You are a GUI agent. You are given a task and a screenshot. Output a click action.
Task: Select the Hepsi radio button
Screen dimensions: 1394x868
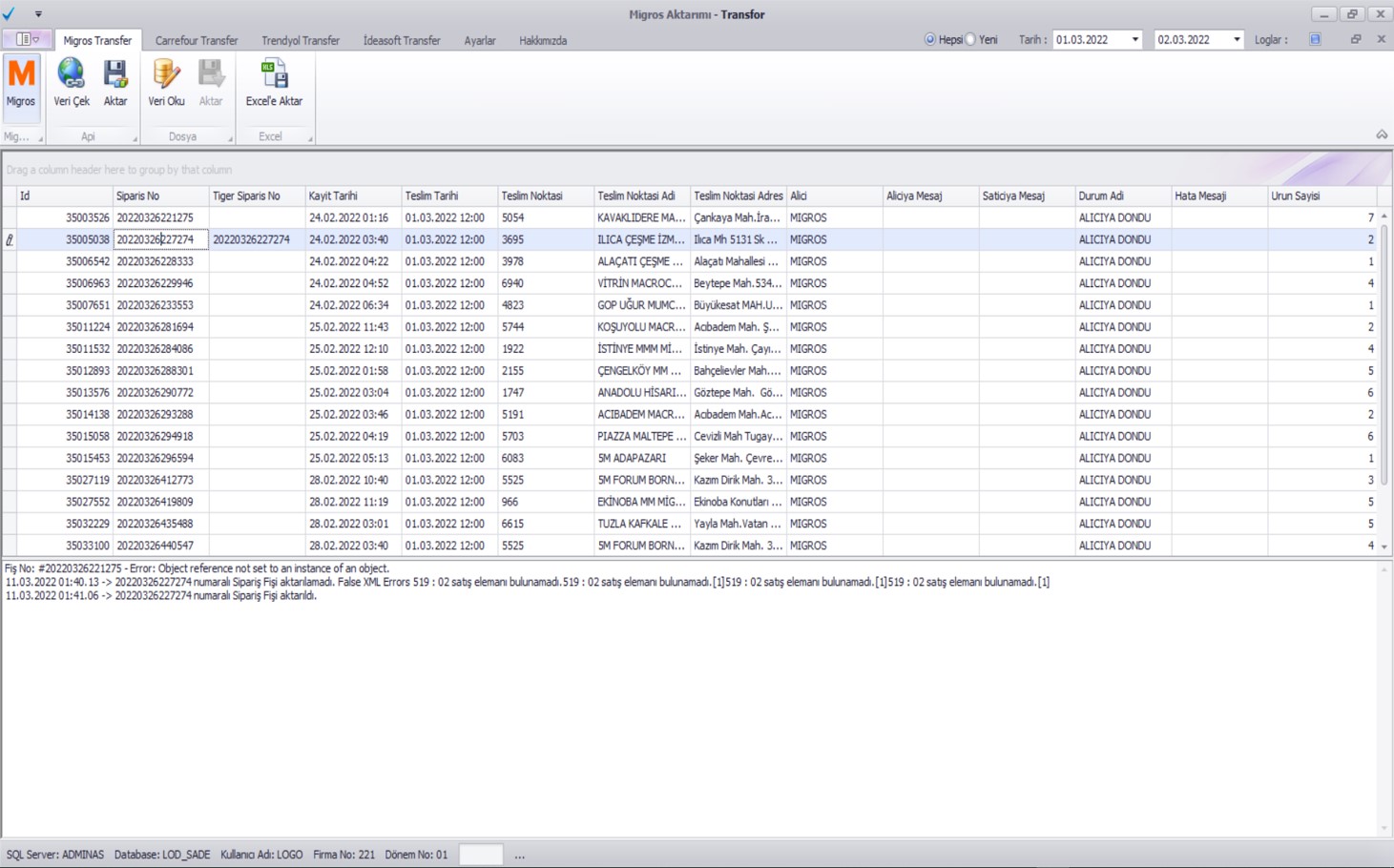tap(930, 40)
